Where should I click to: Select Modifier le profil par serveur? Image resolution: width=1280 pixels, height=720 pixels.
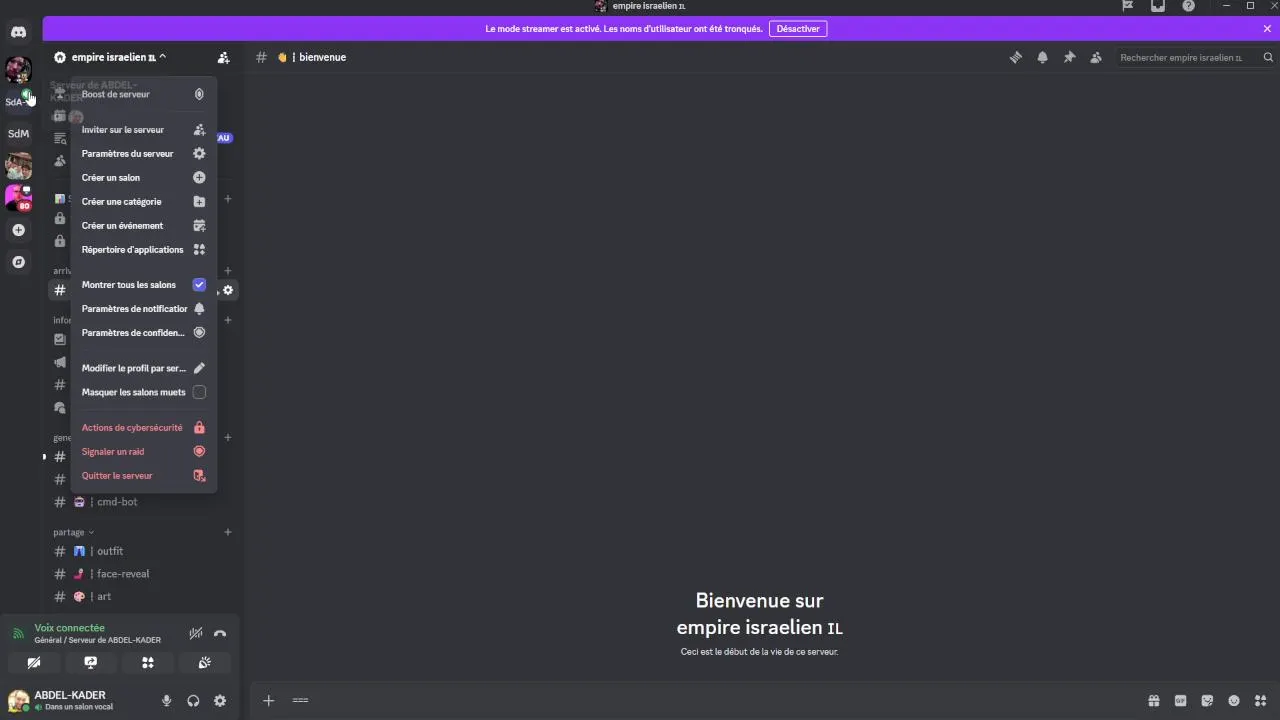click(143, 368)
